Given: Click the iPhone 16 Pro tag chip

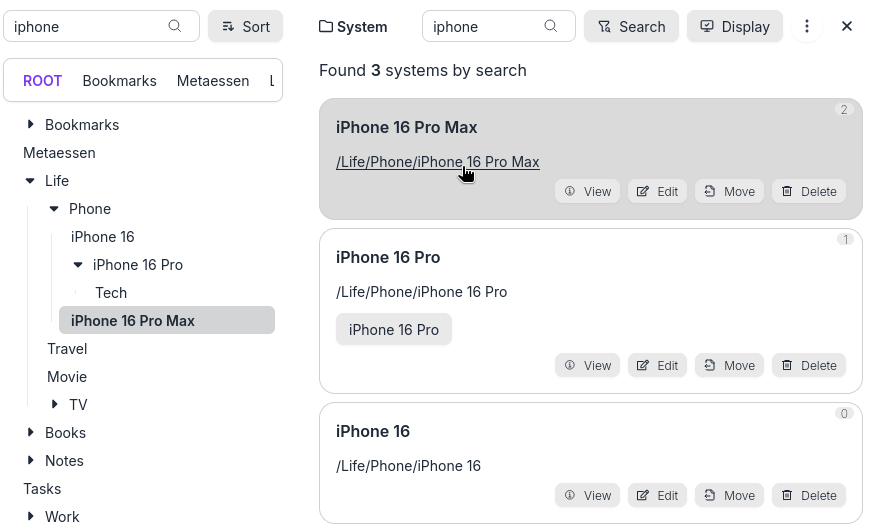Looking at the screenshot, I should click(393, 330).
